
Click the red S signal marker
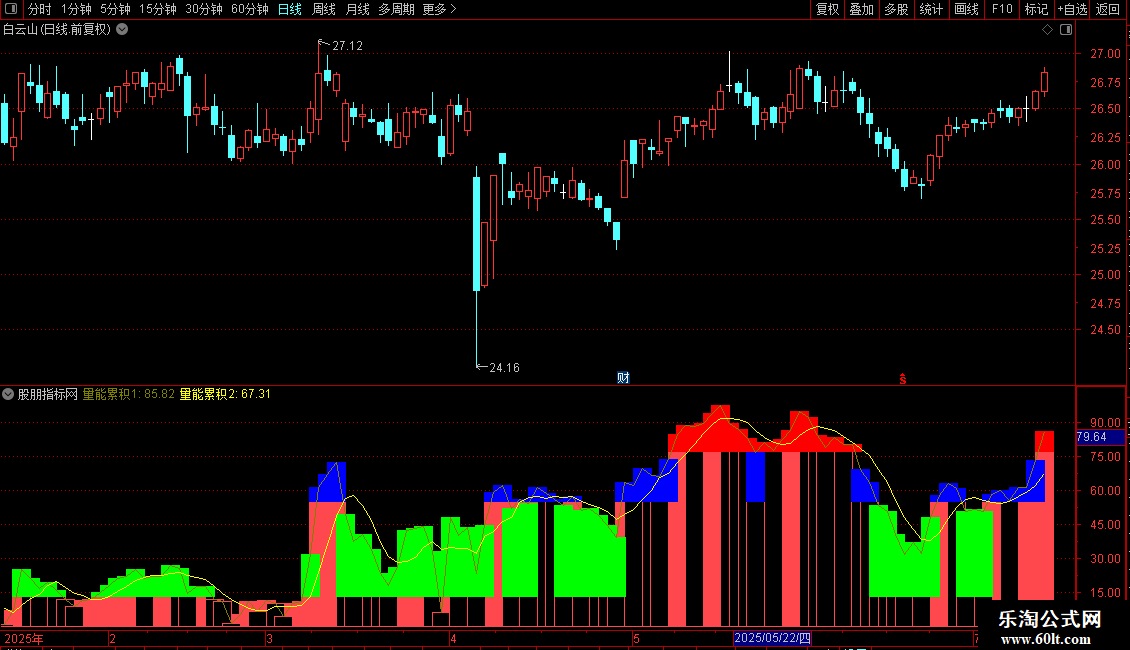902,379
